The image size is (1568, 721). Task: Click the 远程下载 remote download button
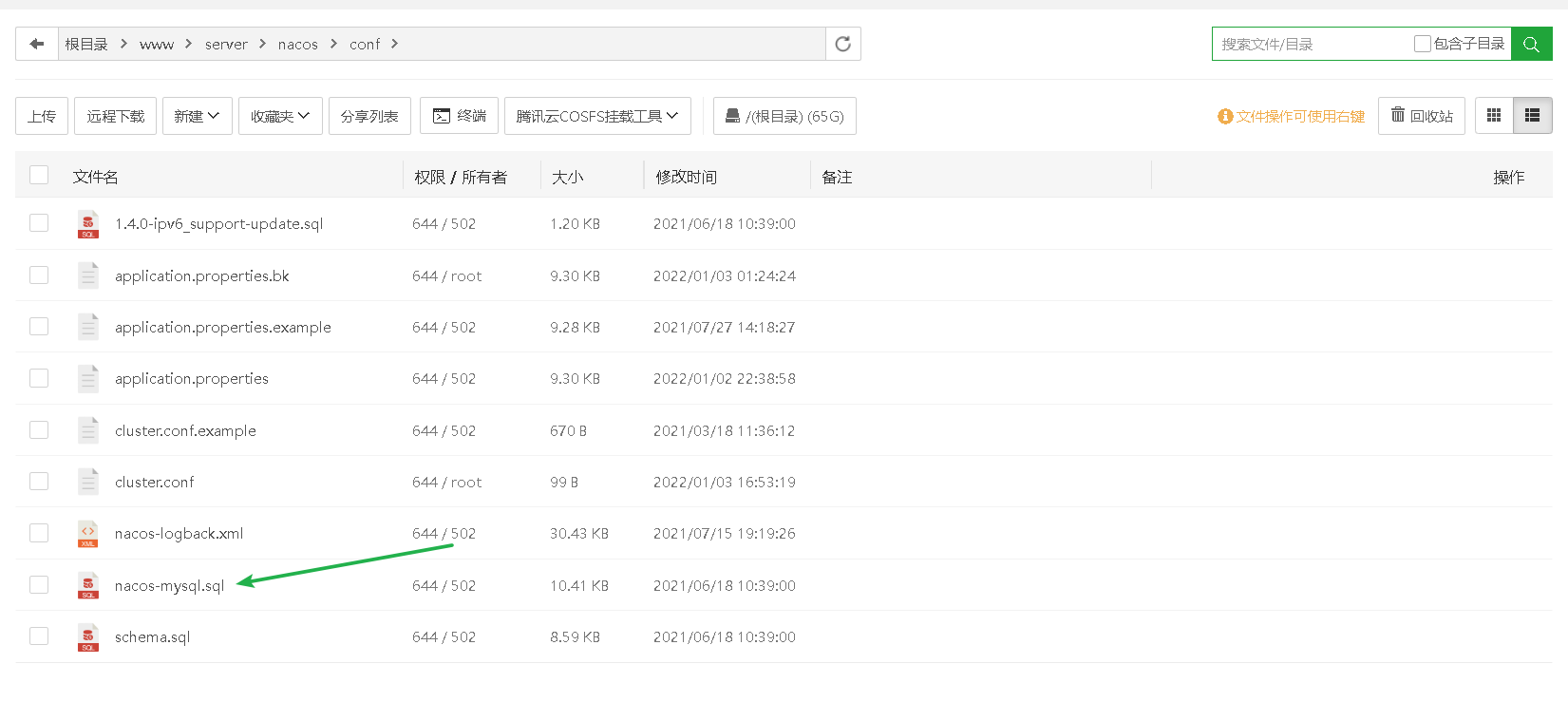click(115, 116)
